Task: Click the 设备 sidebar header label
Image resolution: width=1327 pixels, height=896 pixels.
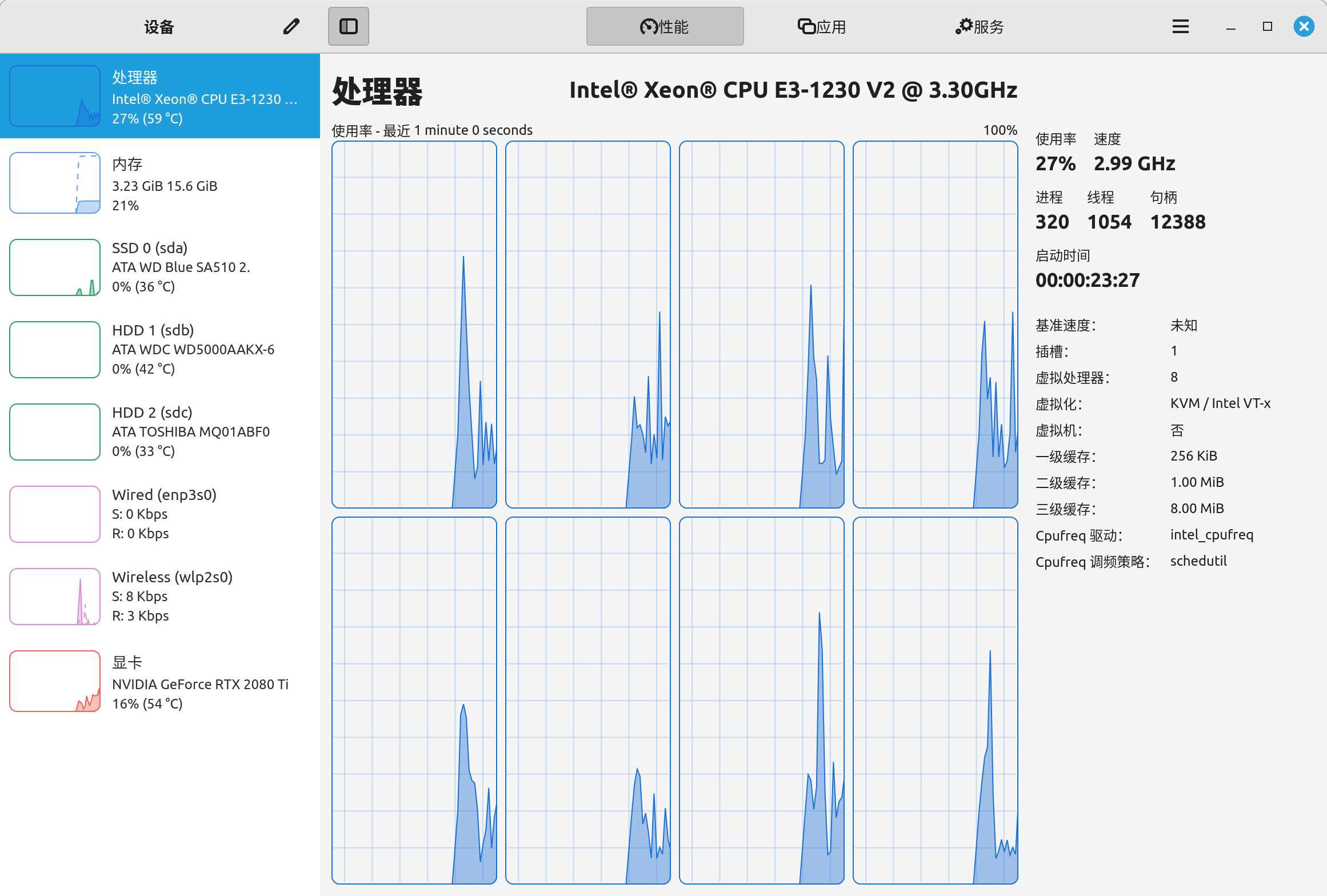Action: [x=159, y=26]
